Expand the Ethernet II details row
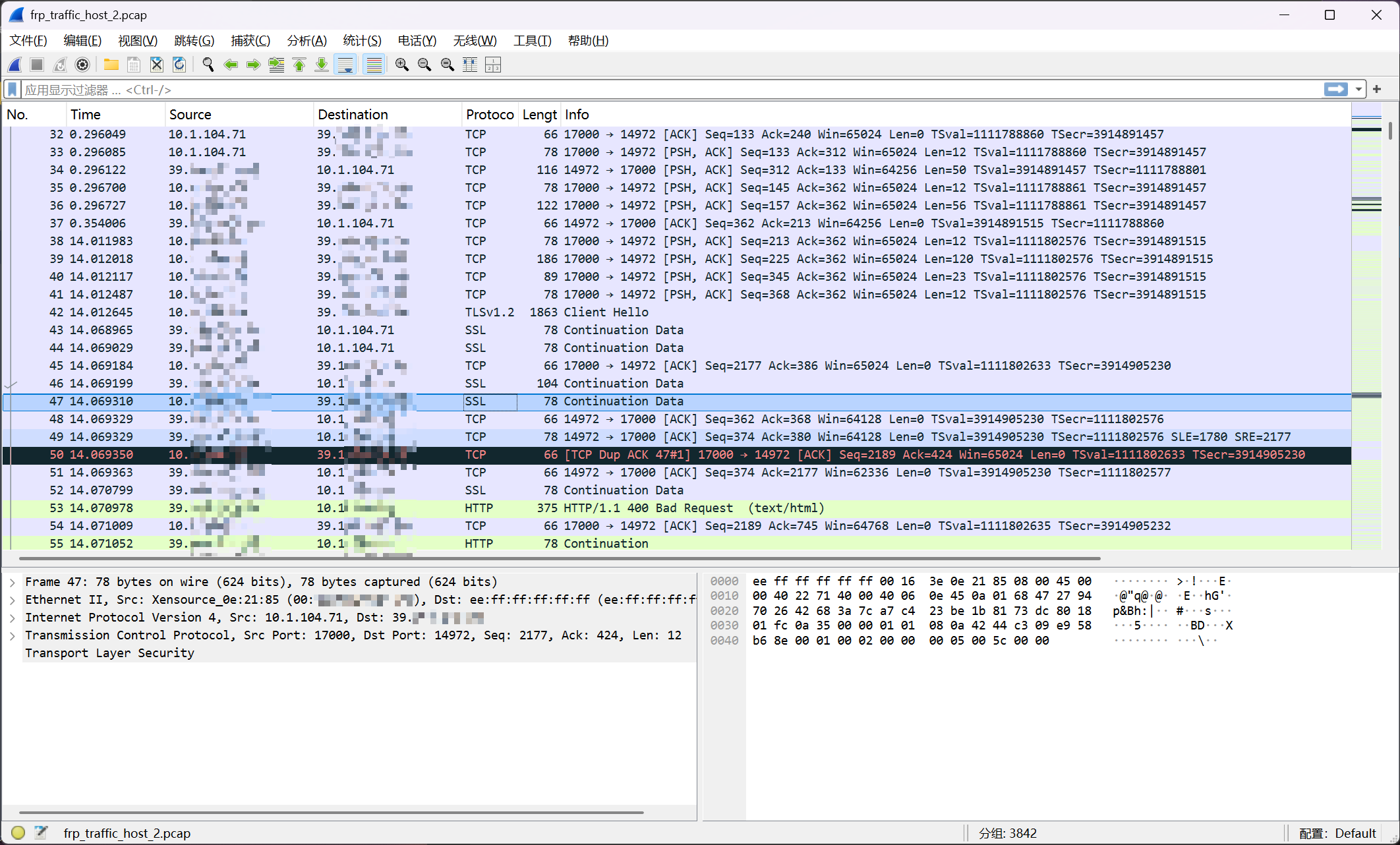 coord(12,600)
